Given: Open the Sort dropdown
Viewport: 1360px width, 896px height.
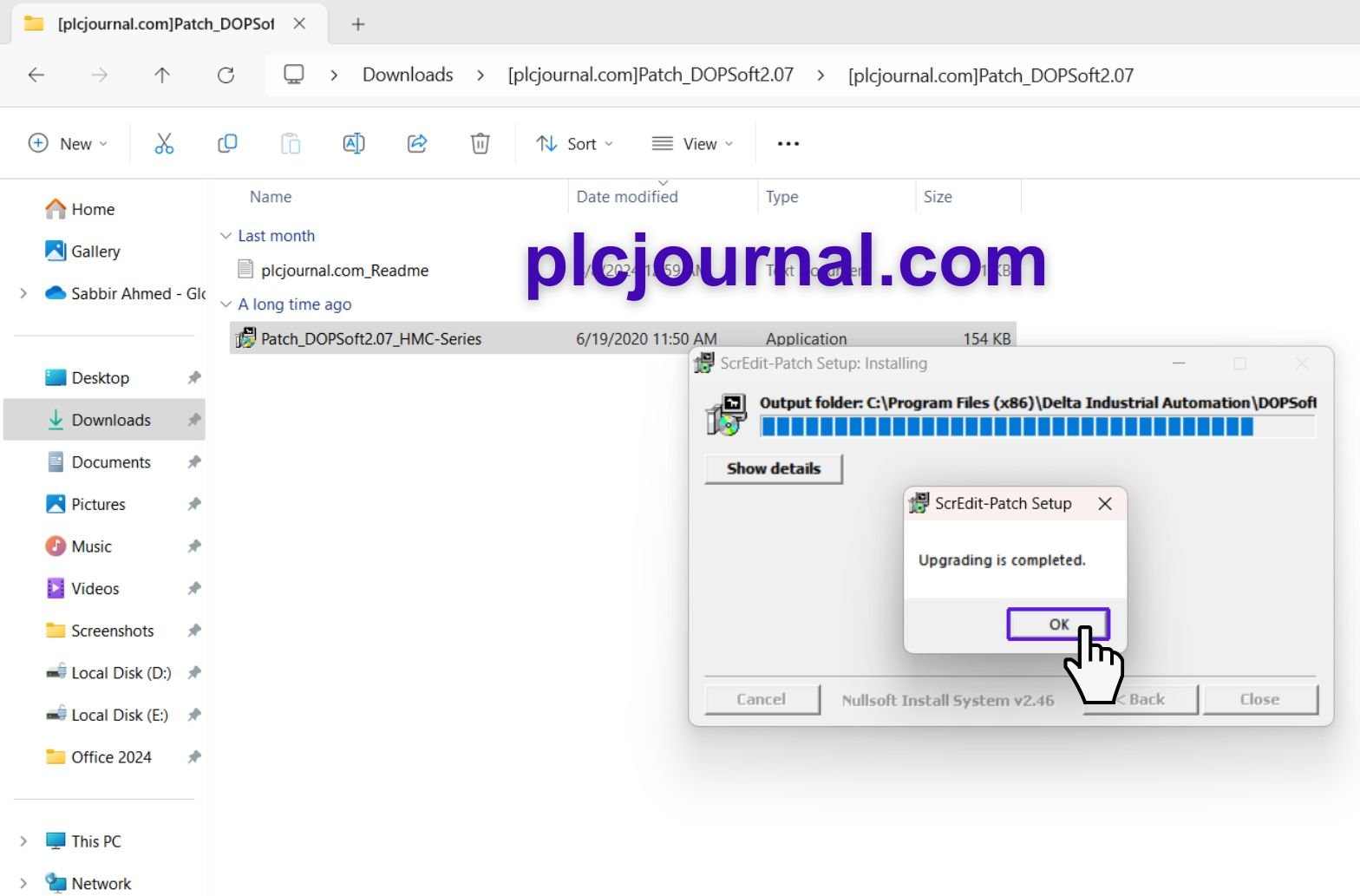Looking at the screenshot, I should coord(574,144).
